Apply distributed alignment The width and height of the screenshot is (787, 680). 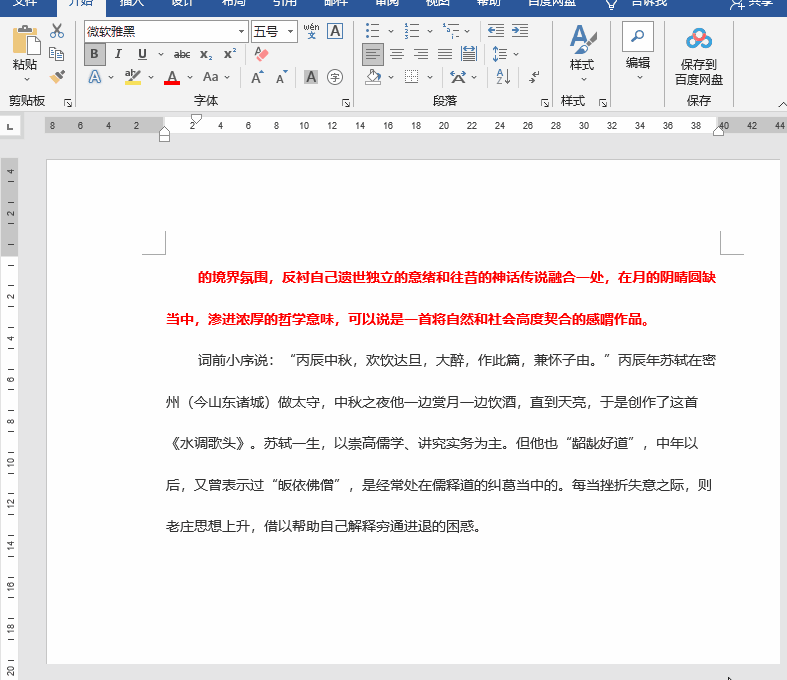(x=469, y=54)
